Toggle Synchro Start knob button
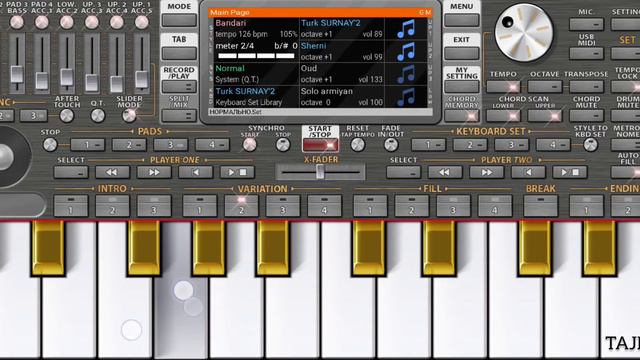640x360 pixels. [x=250, y=144]
